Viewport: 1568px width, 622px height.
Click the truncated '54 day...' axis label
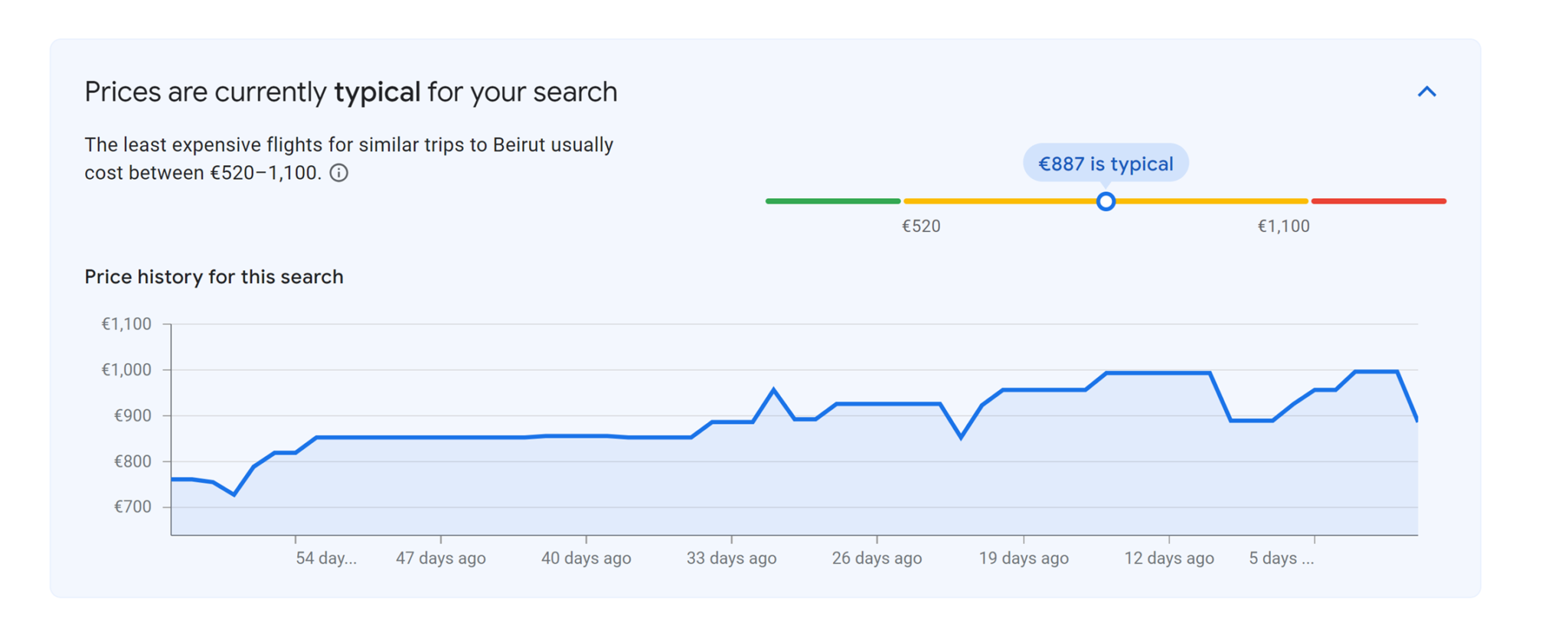tap(326, 558)
